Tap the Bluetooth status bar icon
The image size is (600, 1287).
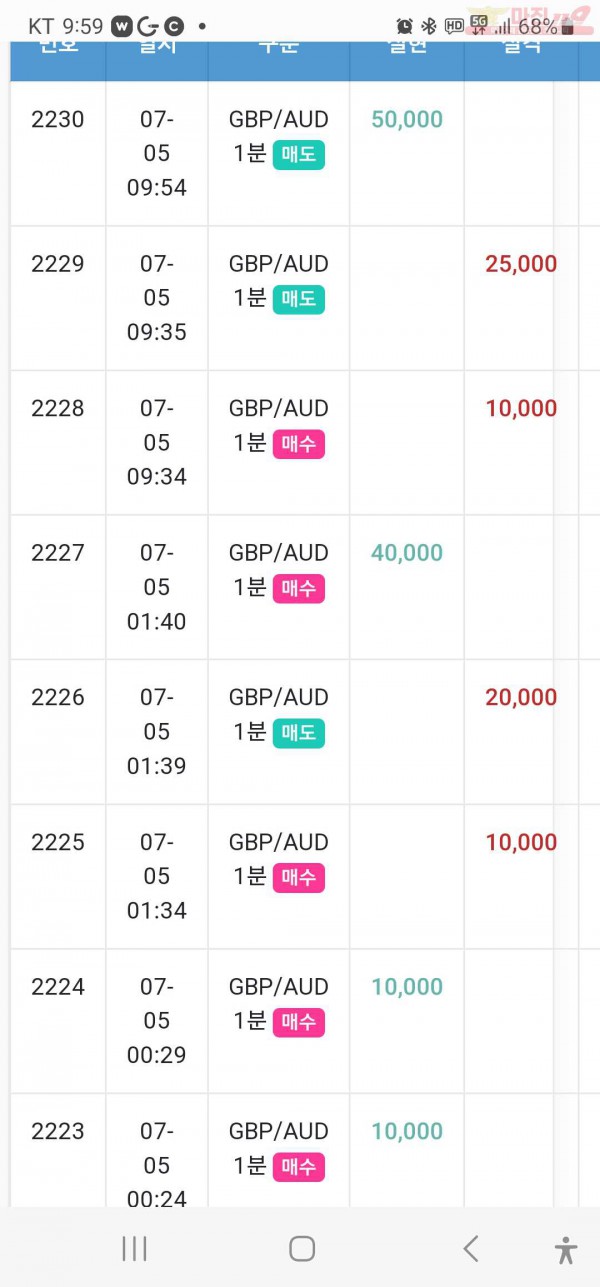(429, 26)
